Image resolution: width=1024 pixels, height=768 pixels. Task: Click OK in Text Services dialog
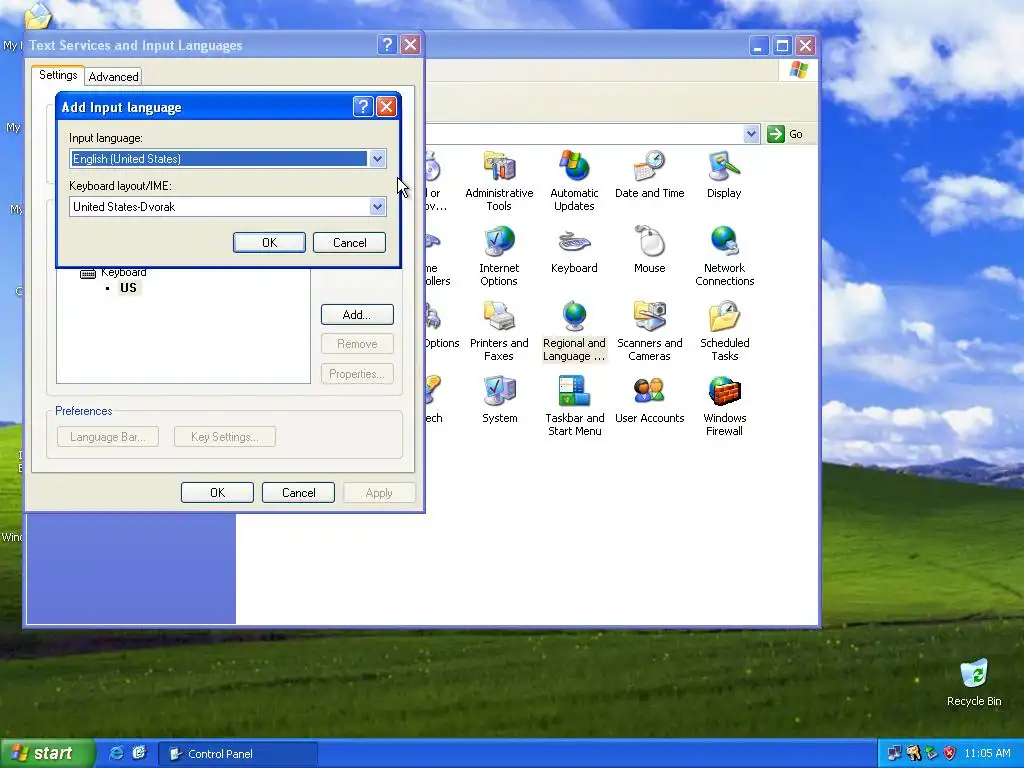click(217, 492)
